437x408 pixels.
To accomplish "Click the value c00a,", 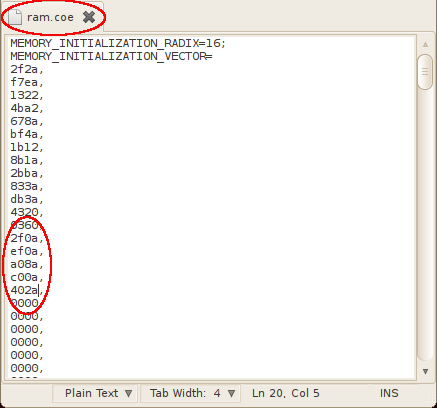I will click(27, 277).
